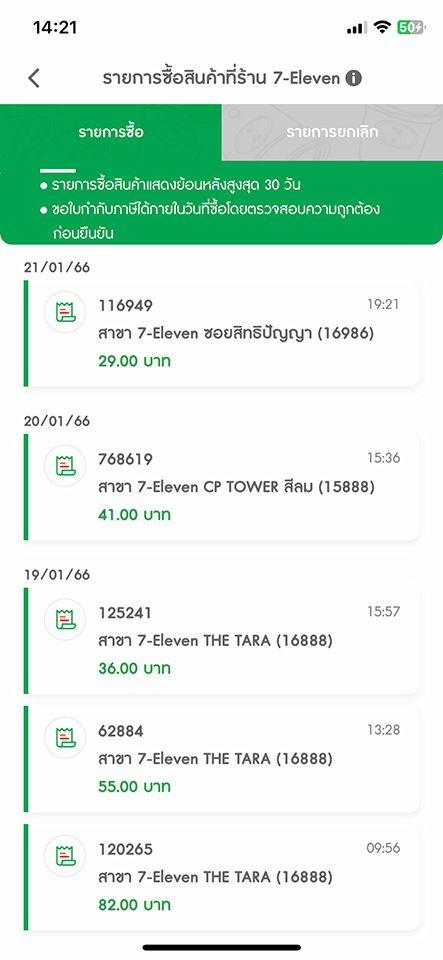Open the ซอยสิทธิปัญญา (16986) purchase entry
Viewport: 443px width, 960px height.
(x=222, y=334)
